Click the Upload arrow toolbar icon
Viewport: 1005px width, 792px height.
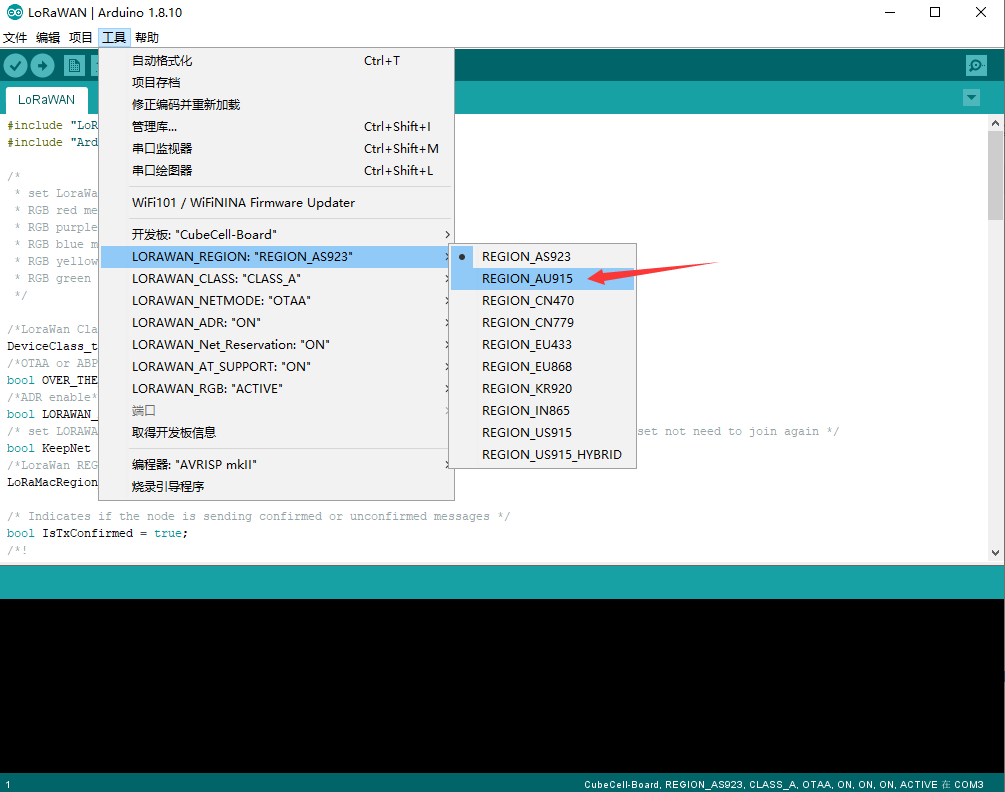point(43,65)
